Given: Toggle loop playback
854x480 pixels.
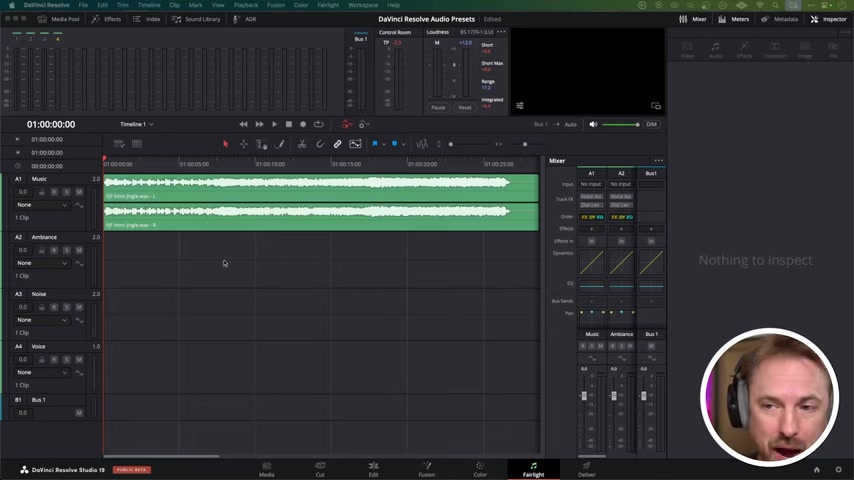Looking at the screenshot, I should pos(319,124).
